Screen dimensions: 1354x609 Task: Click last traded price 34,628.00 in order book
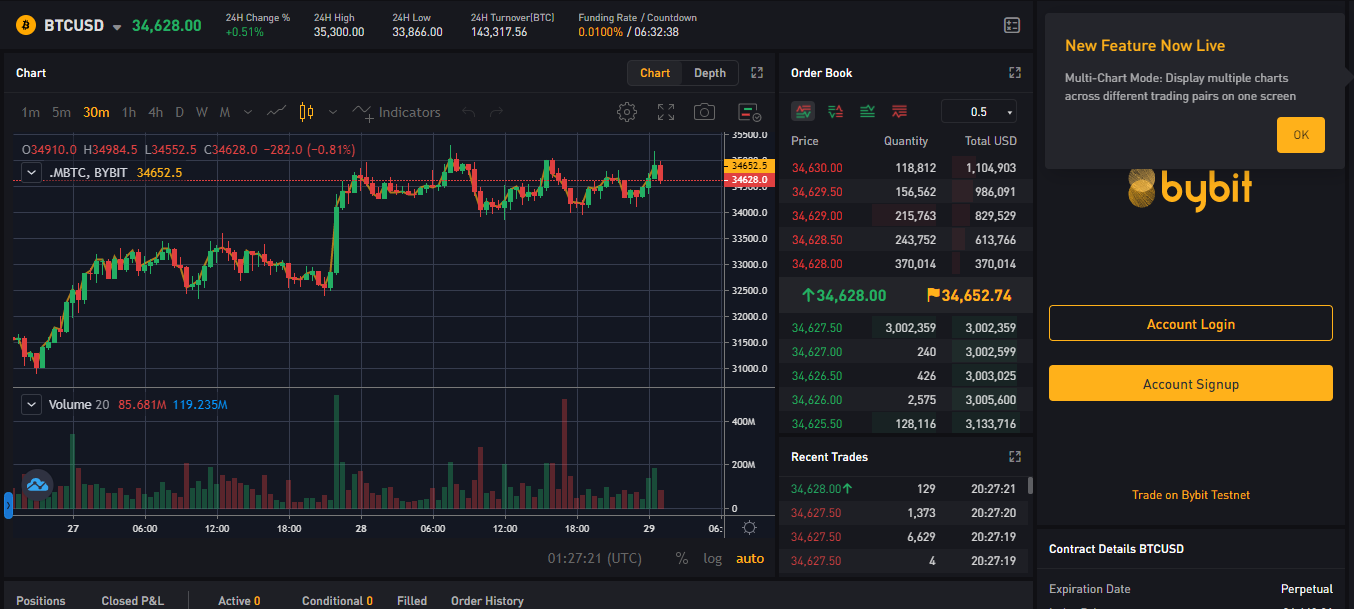pos(844,295)
